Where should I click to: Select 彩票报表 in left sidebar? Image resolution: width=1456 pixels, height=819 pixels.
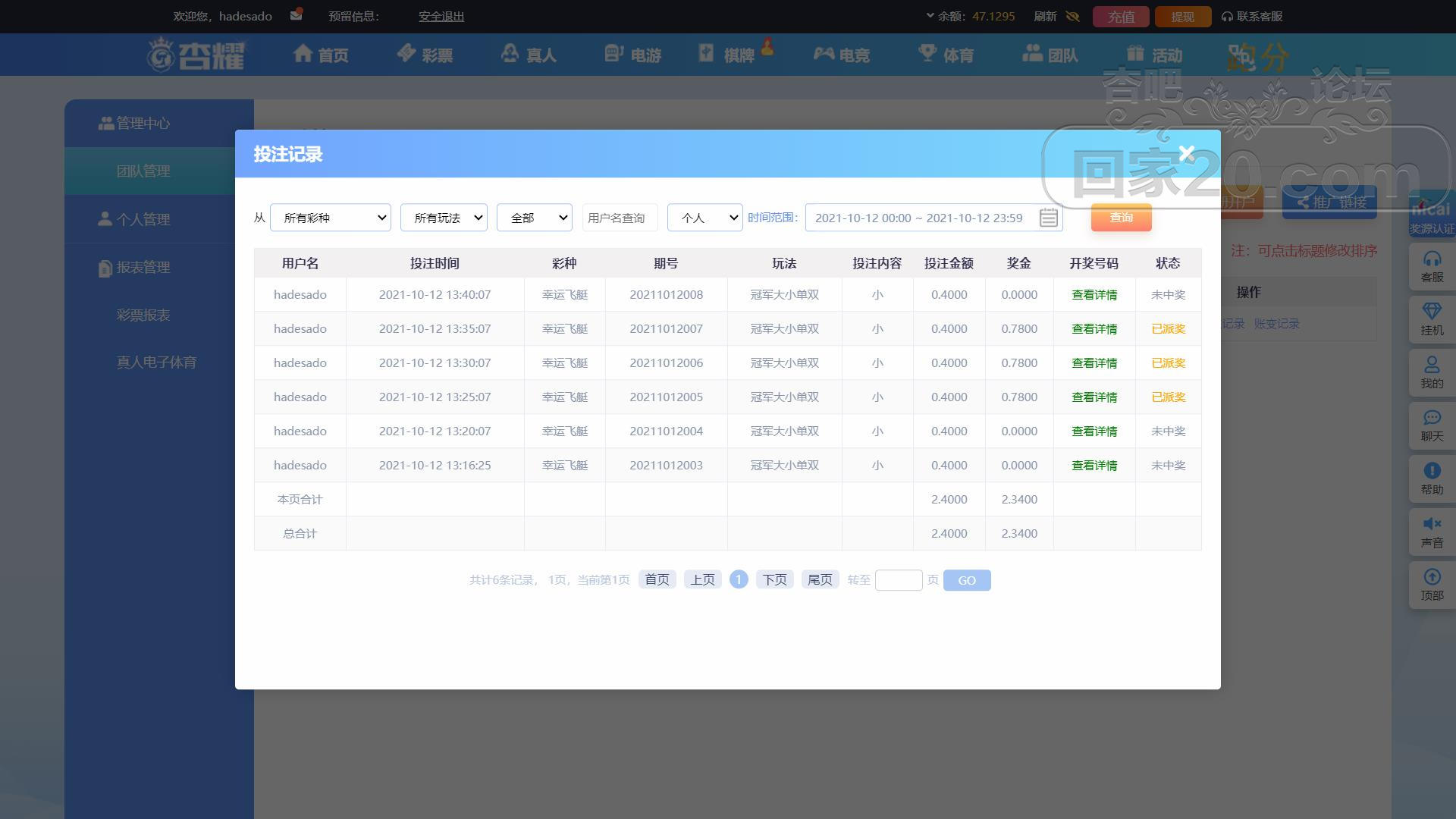pos(143,315)
